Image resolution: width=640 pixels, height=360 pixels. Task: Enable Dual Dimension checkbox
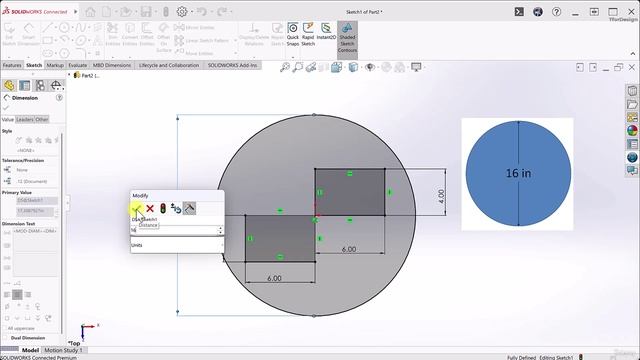click(5, 338)
